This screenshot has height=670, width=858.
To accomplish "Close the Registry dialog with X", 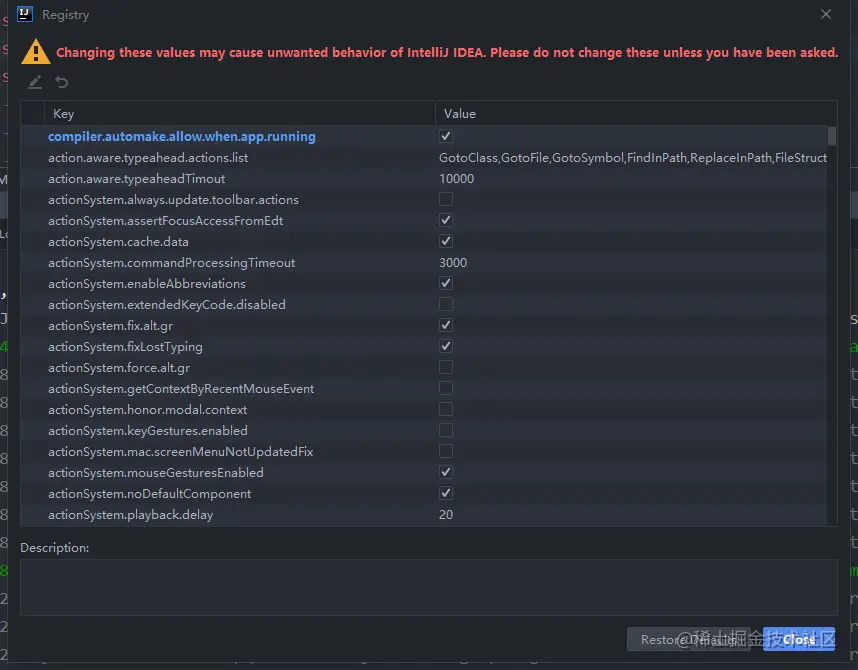I will pyautogui.click(x=826, y=14).
